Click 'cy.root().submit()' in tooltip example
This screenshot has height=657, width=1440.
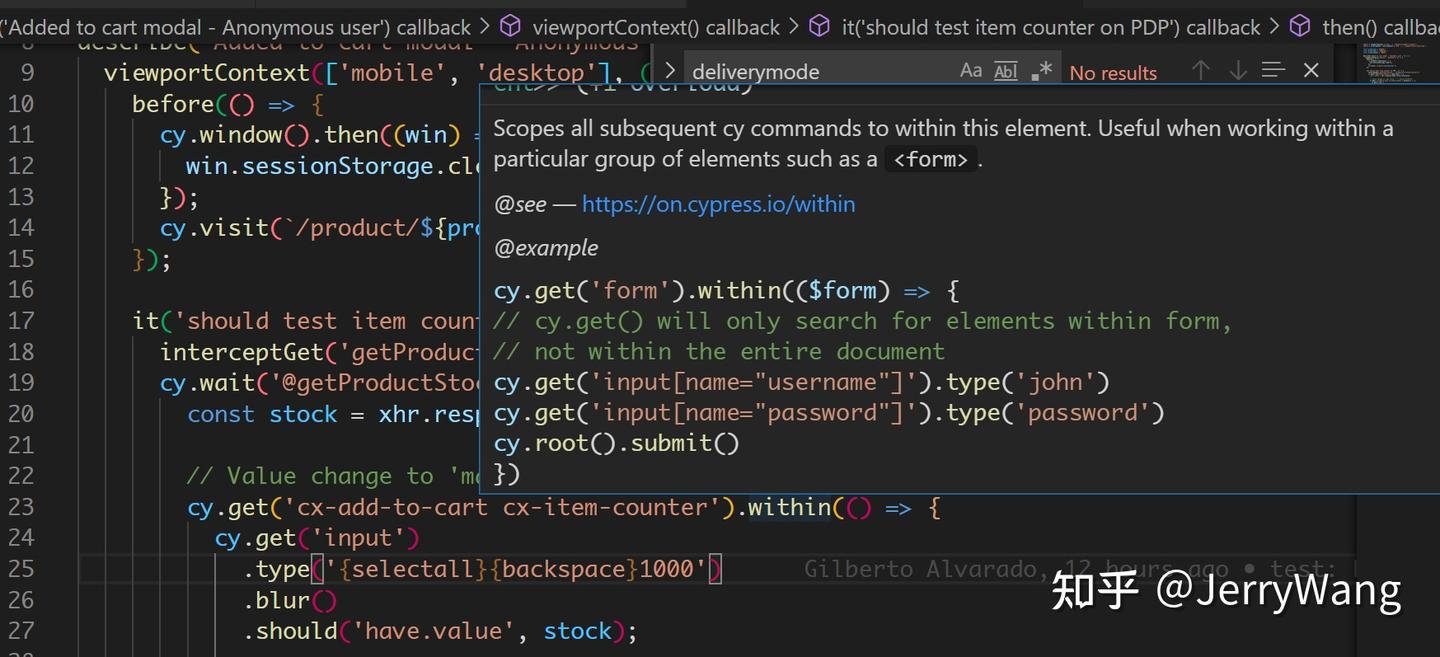point(617,443)
